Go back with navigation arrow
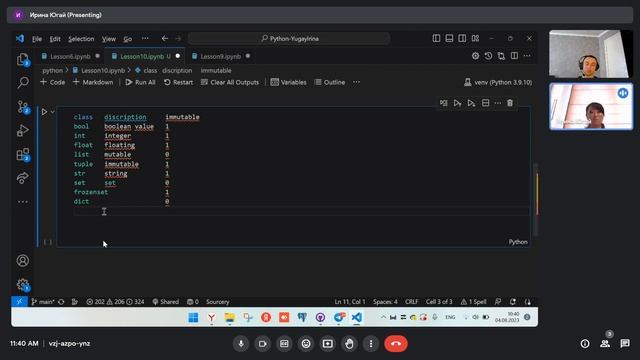 click(164, 38)
